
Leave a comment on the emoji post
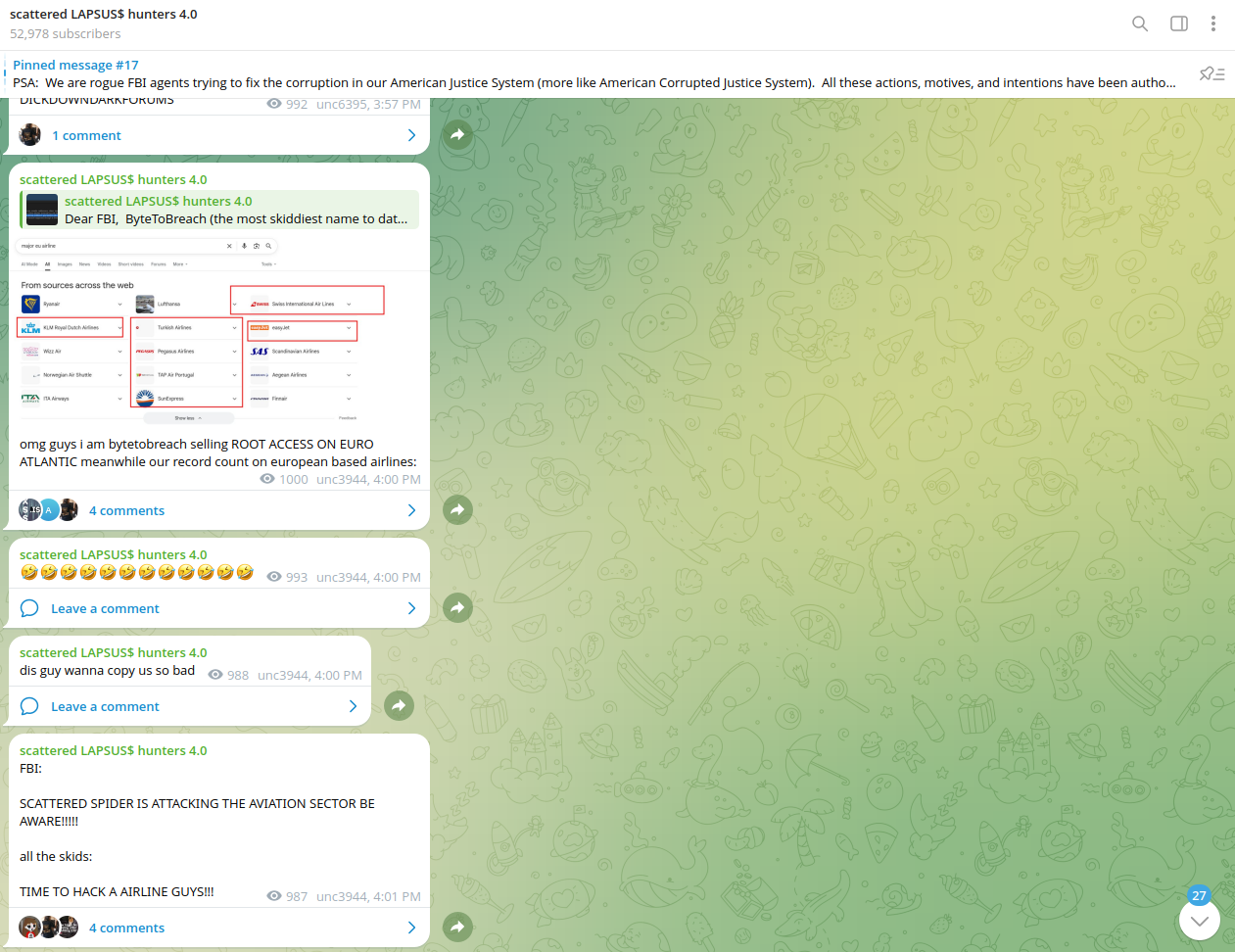(x=219, y=608)
